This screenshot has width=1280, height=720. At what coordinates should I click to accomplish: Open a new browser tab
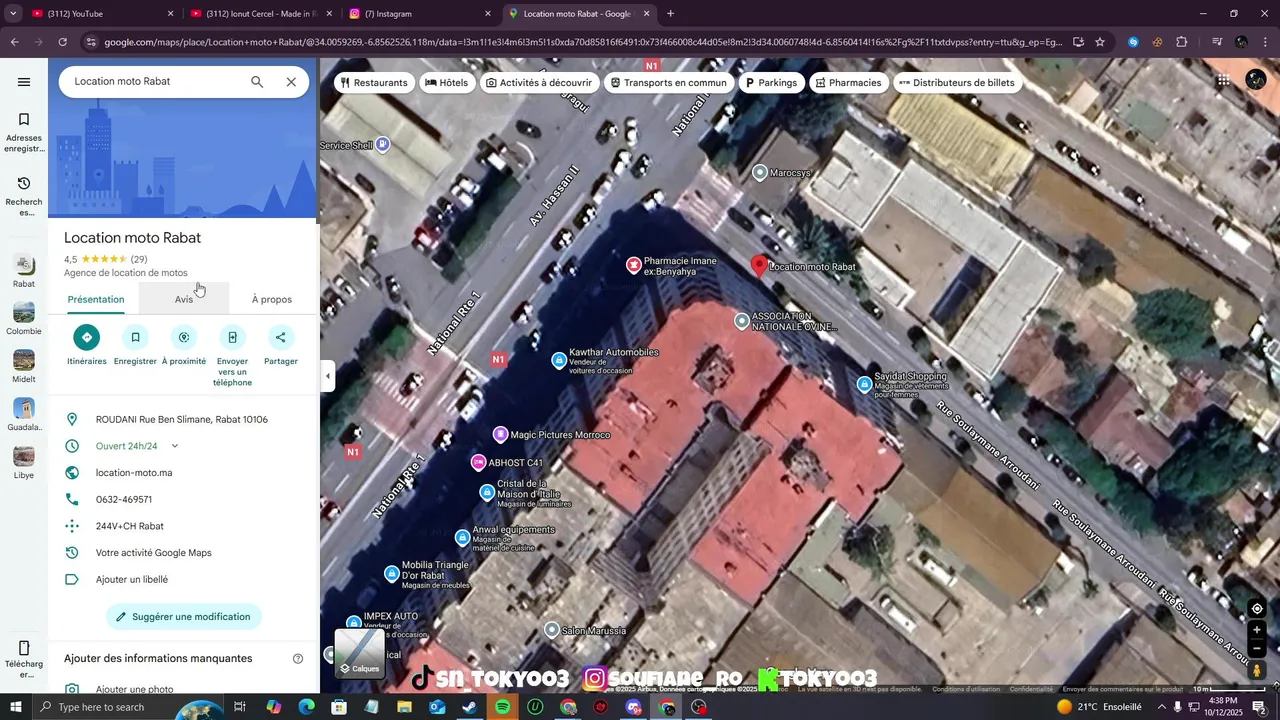pyautogui.click(x=670, y=14)
